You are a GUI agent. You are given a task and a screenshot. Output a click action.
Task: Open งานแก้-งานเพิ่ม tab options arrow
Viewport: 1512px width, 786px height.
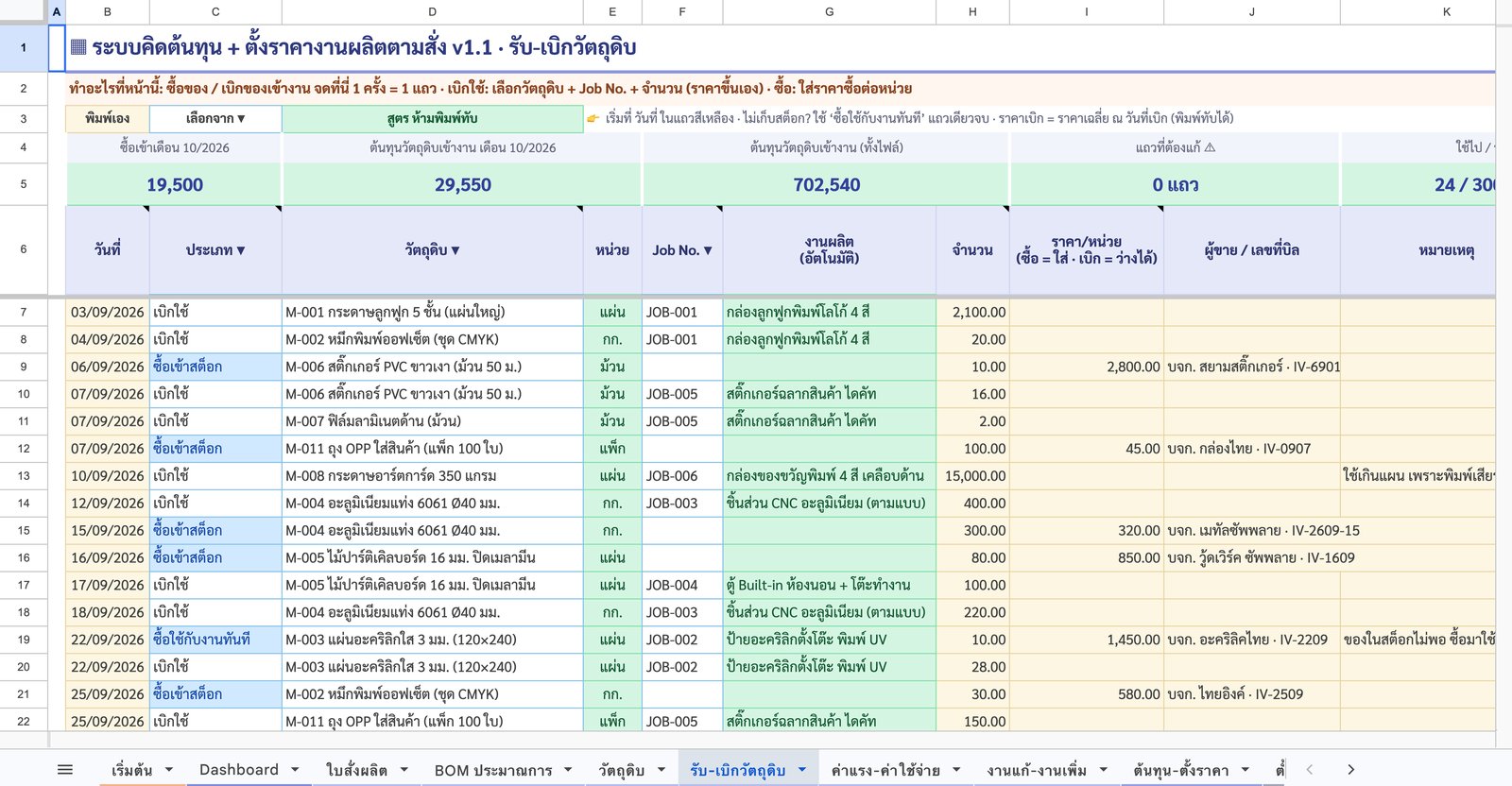[1103, 770]
